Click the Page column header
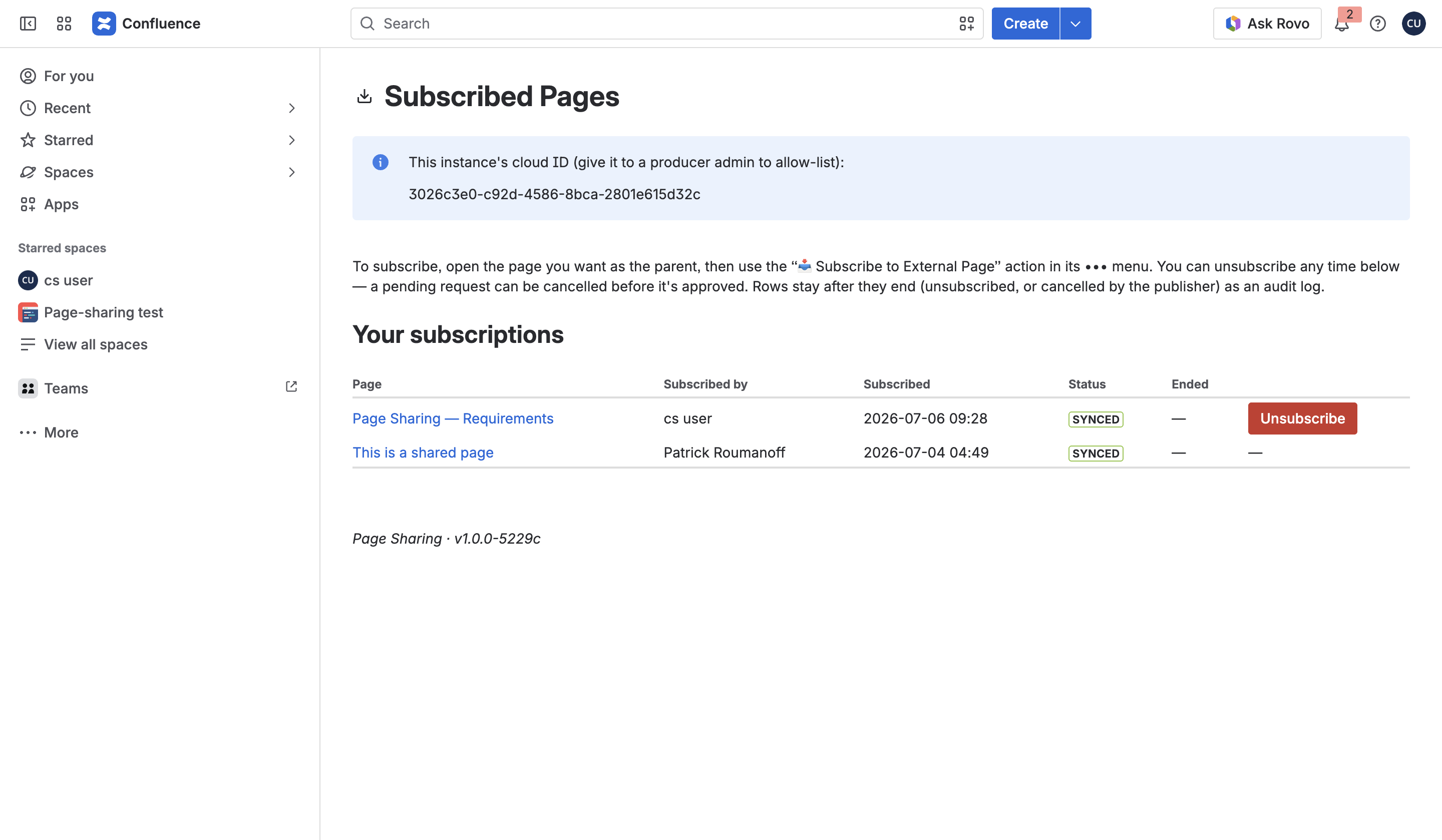 [x=367, y=384]
